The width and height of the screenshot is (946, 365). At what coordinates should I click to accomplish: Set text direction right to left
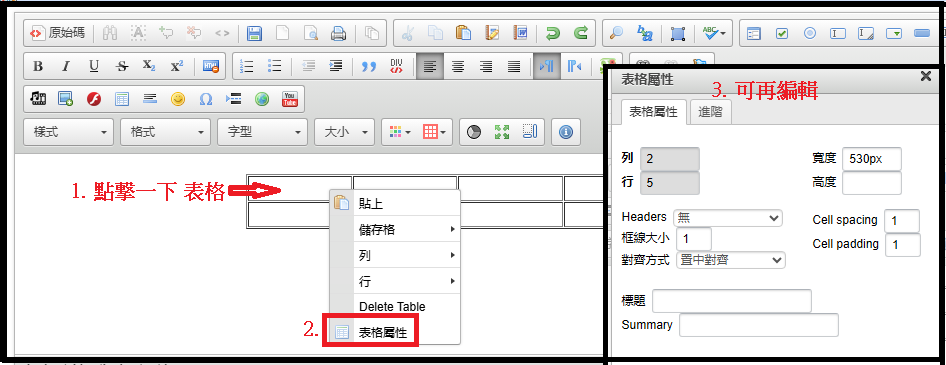[574, 66]
